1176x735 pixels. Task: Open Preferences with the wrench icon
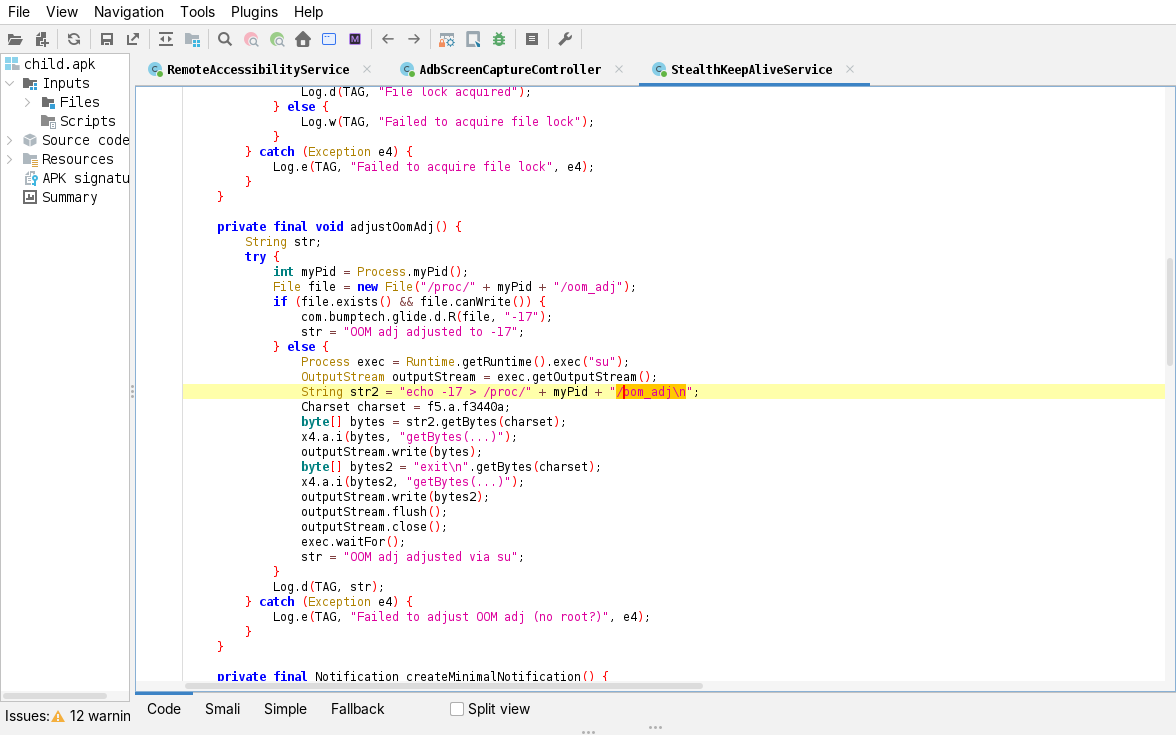click(x=566, y=40)
